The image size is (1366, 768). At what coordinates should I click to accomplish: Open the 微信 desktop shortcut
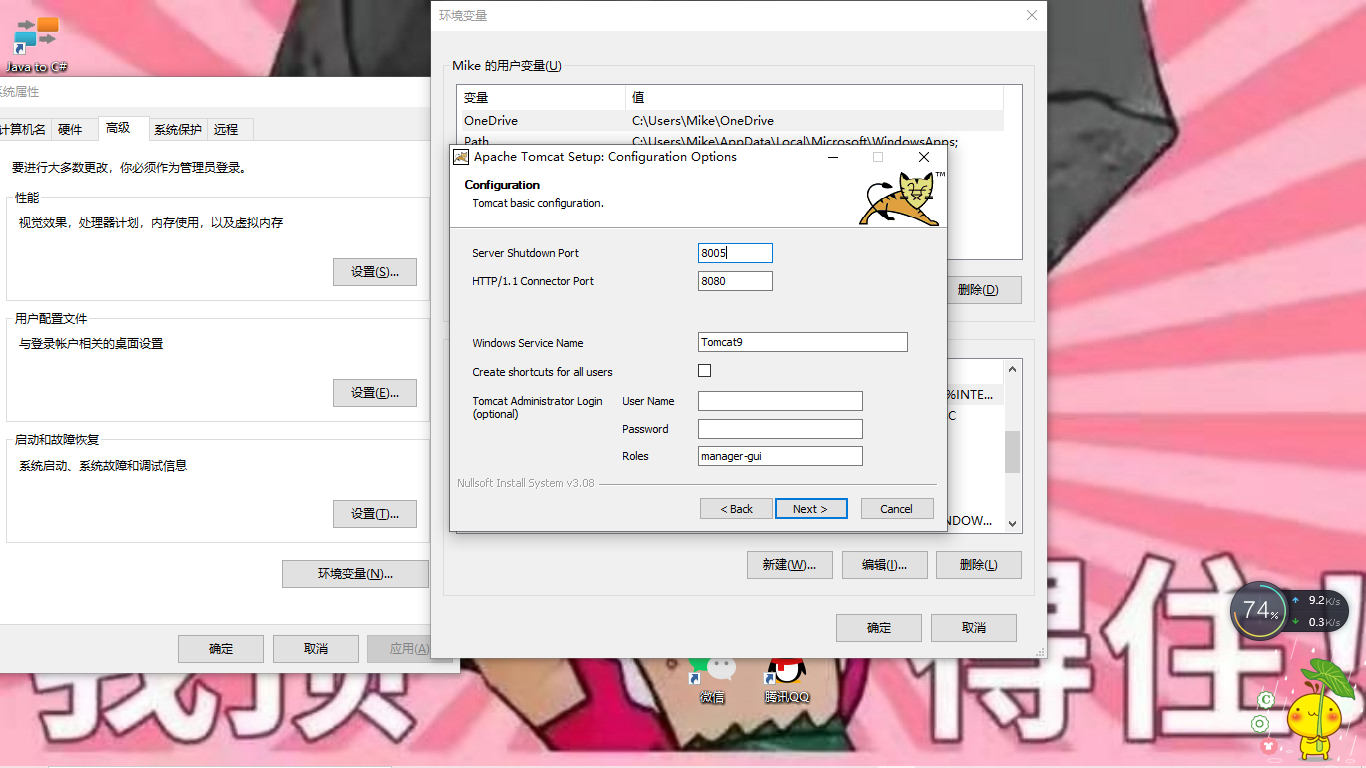click(711, 680)
